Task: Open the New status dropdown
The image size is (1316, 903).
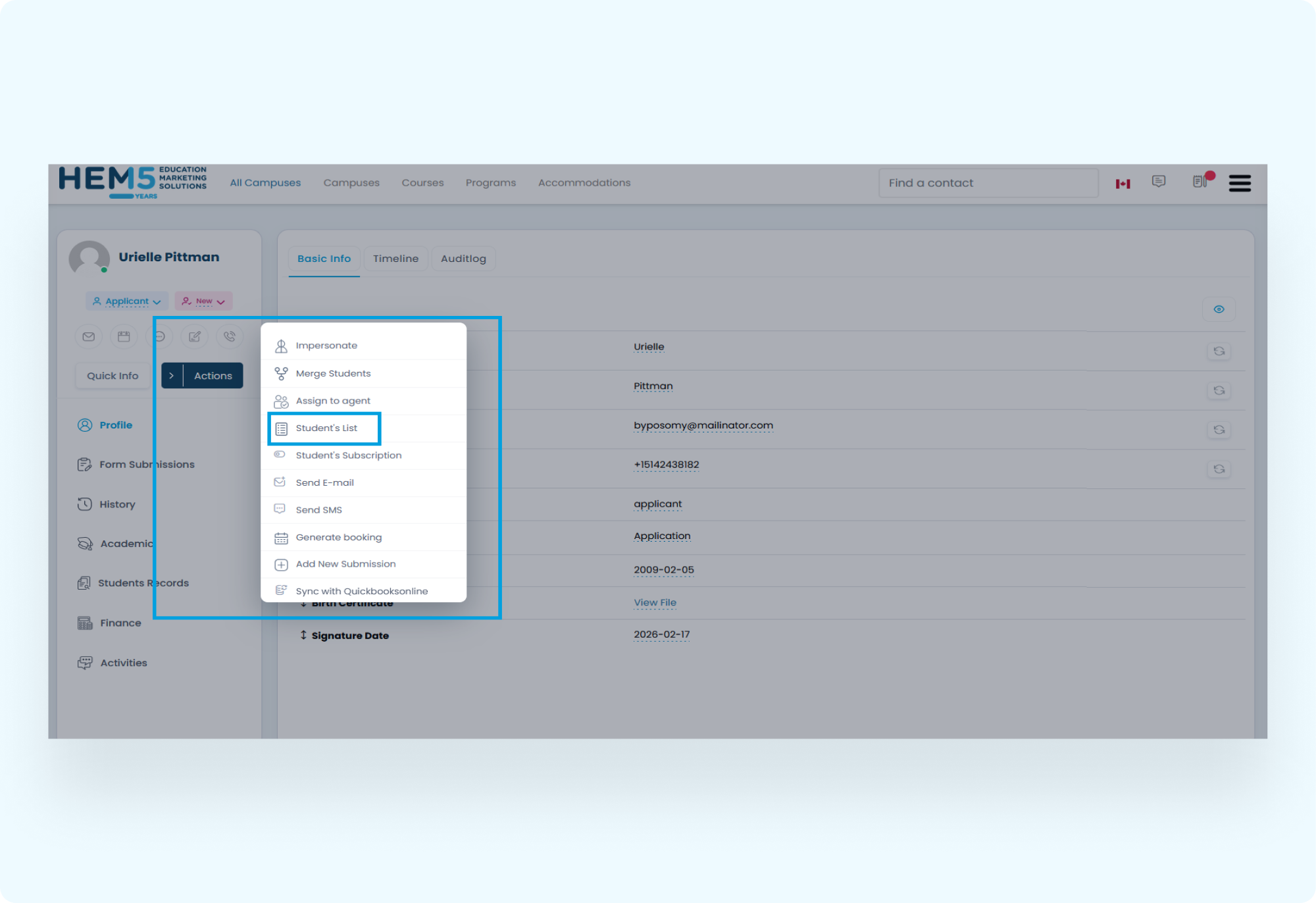Action: pyautogui.click(x=203, y=301)
